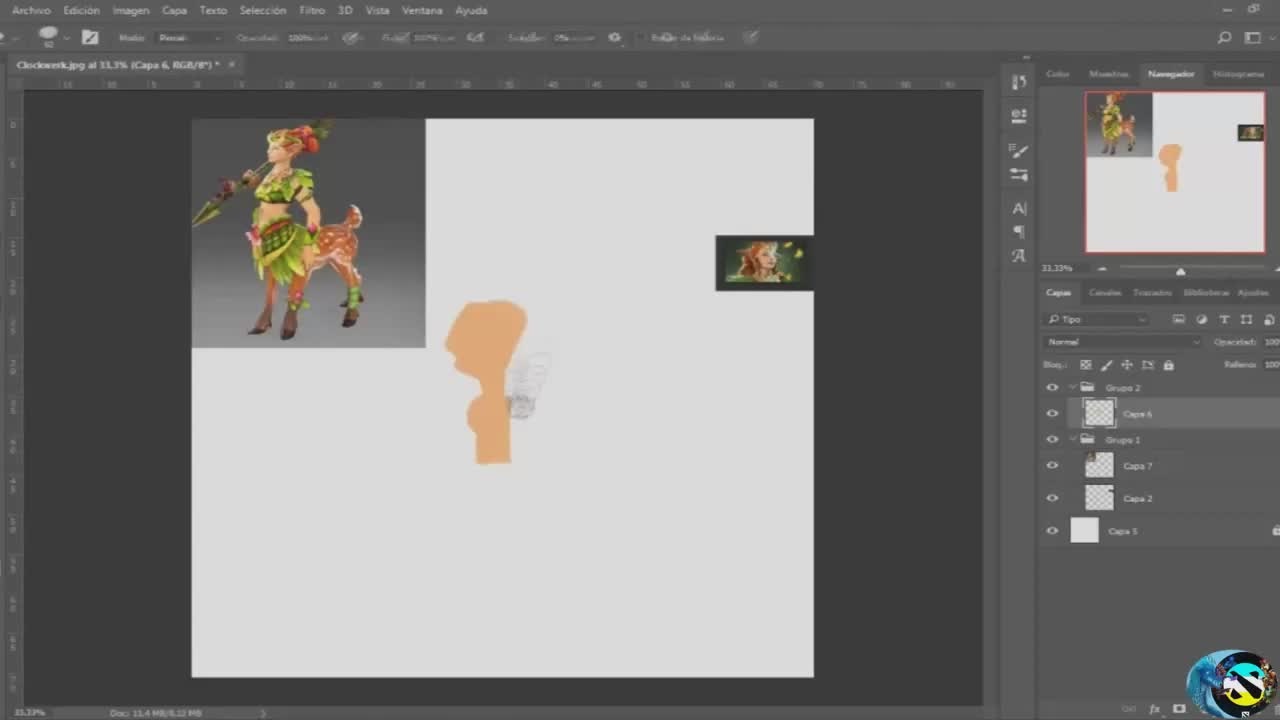Select the Capa 6 layer thumbnail
This screenshot has width=1280, height=720.
[1099, 413]
